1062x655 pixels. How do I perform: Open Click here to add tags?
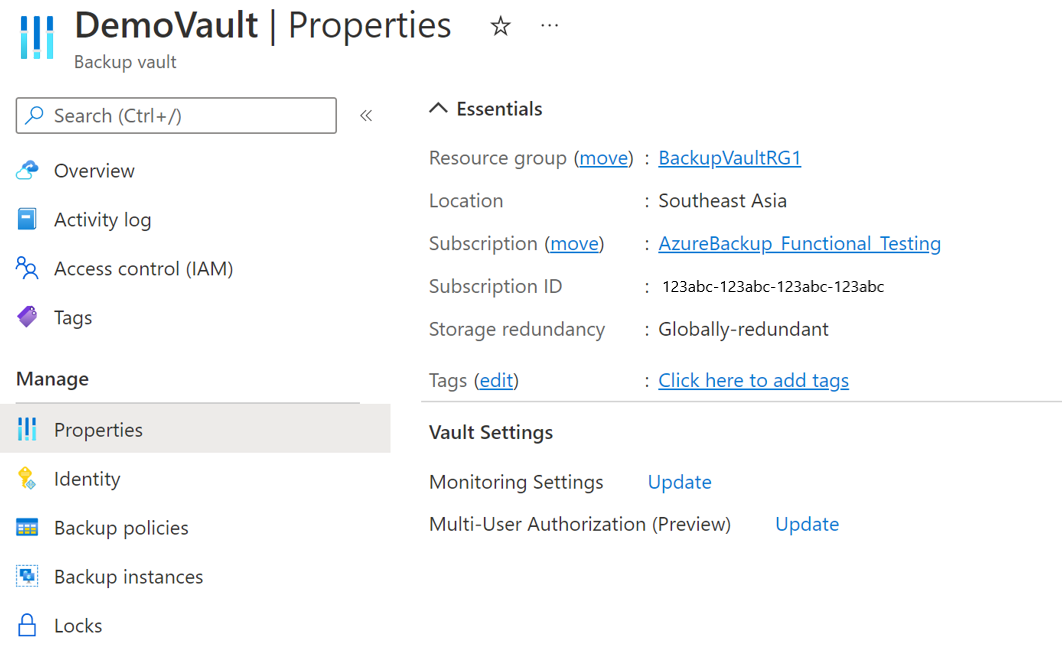pyautogui.click(x=753, y=380)
